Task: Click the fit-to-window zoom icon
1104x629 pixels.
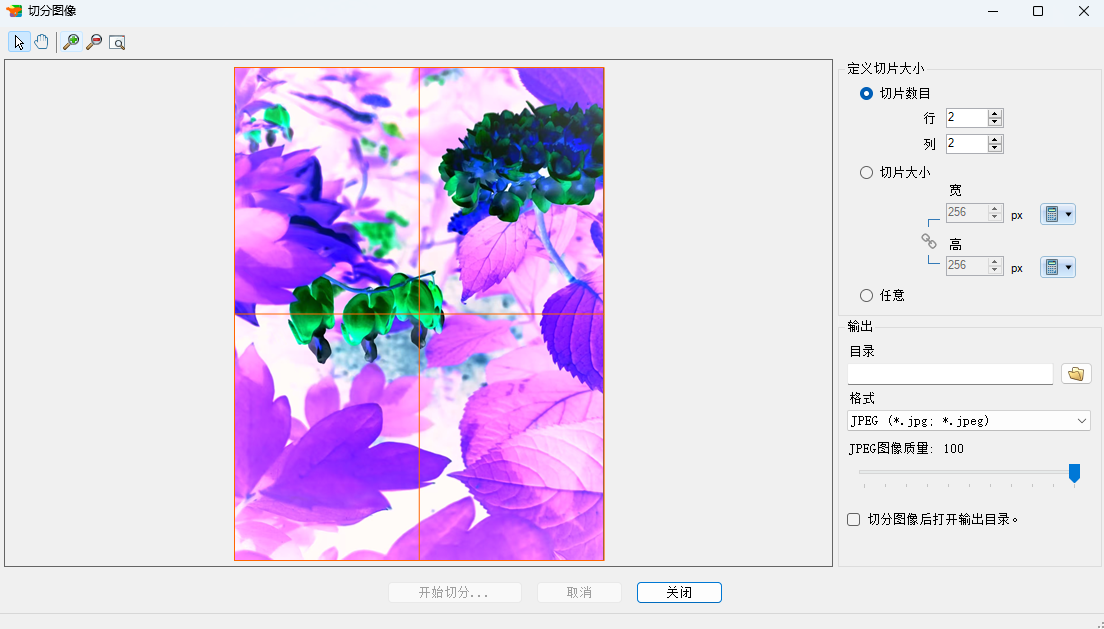Action: click(x=117, y=42)
